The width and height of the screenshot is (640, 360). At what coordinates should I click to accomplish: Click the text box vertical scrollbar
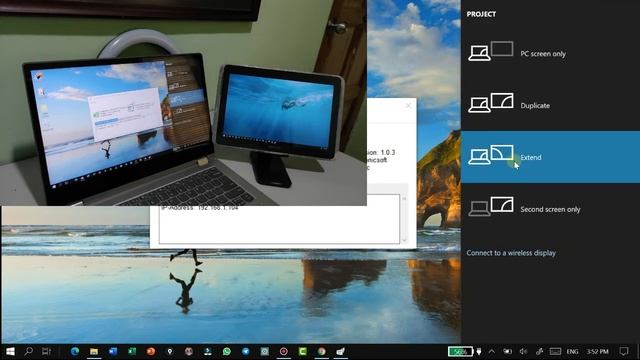click(x=404, y=219)
